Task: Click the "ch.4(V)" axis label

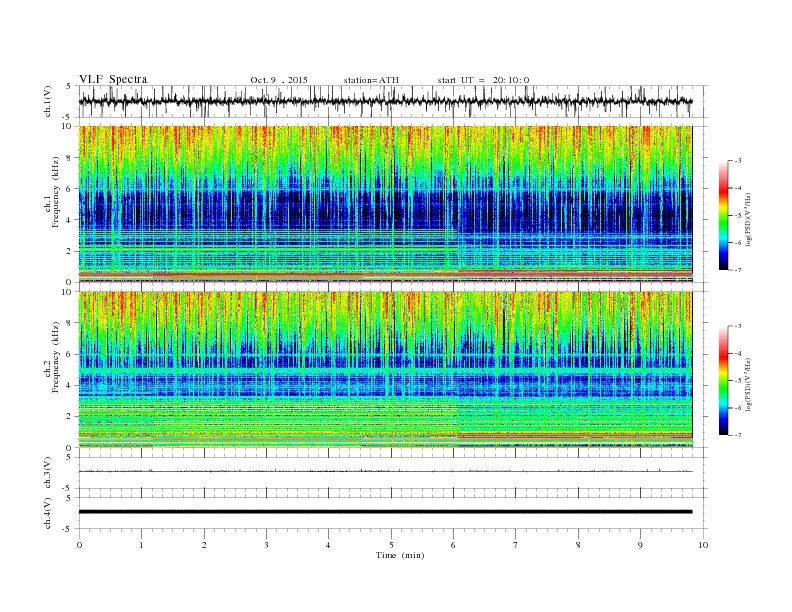Action: point(48,513)
